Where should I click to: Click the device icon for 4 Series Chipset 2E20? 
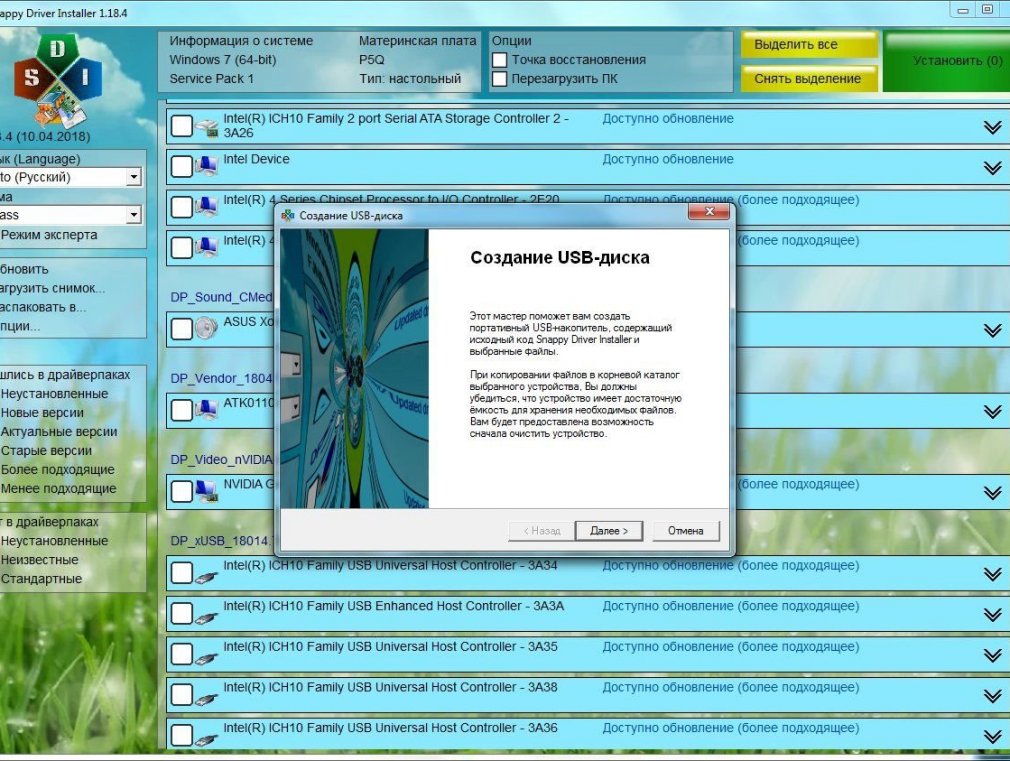point(206,206)
